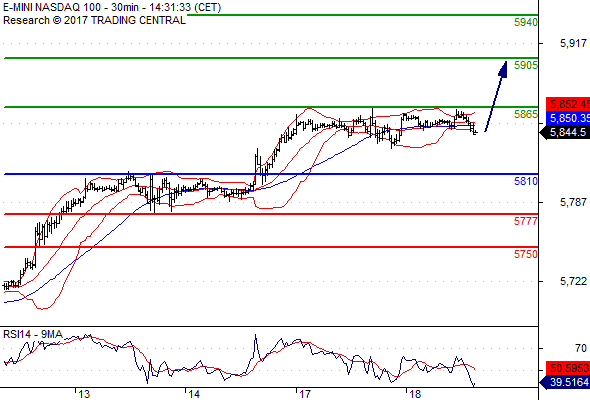Click the 'RSI14 - 9MA' indicator label
The height and width of the screenshot is (400, 590).
tap(33, 334)
